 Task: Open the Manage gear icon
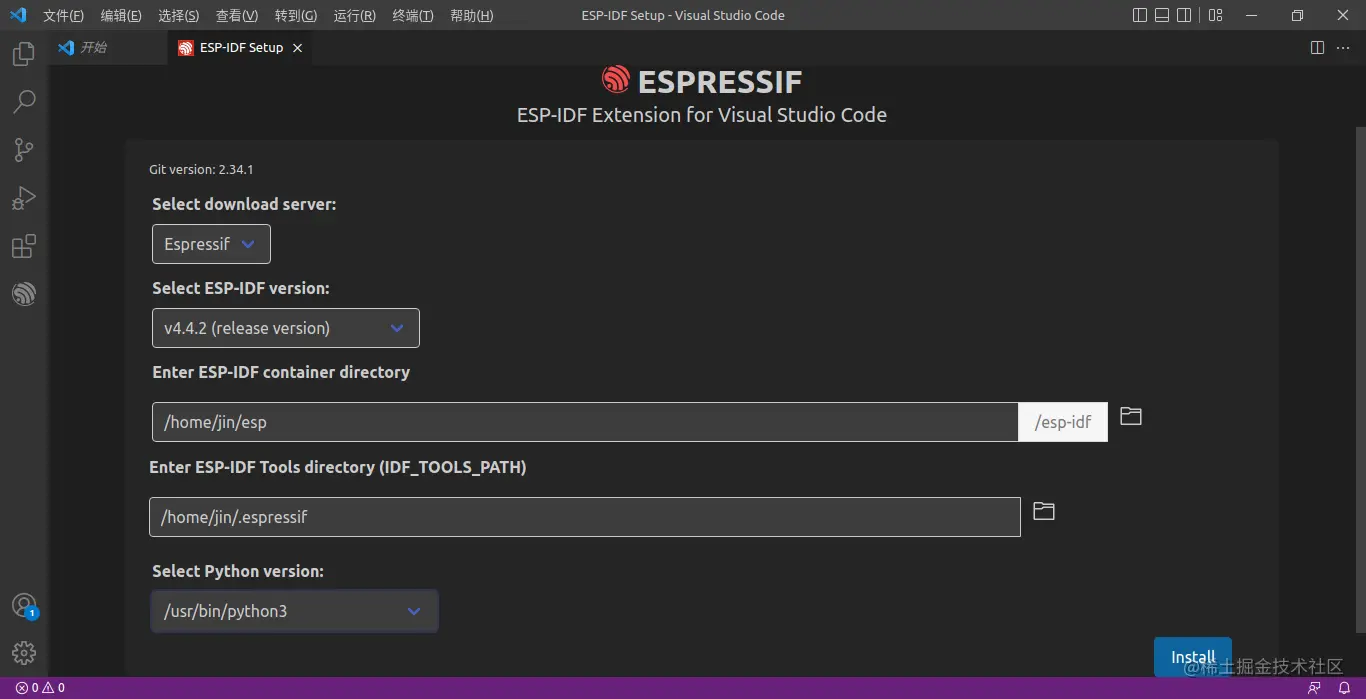(x=24, y=653)
